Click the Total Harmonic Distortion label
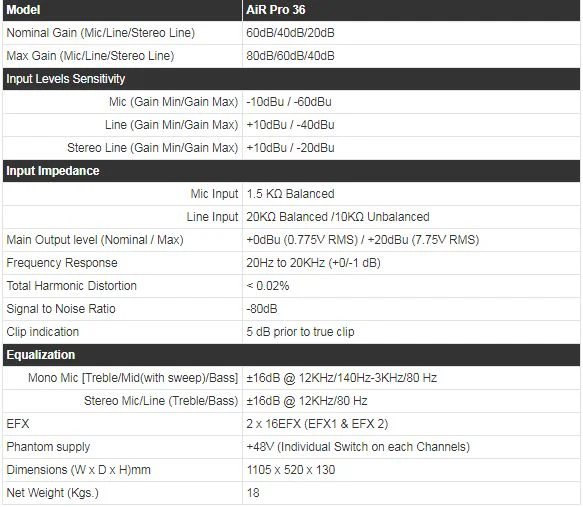The height and width of the screenshot is (507, 583). point(71,286)
